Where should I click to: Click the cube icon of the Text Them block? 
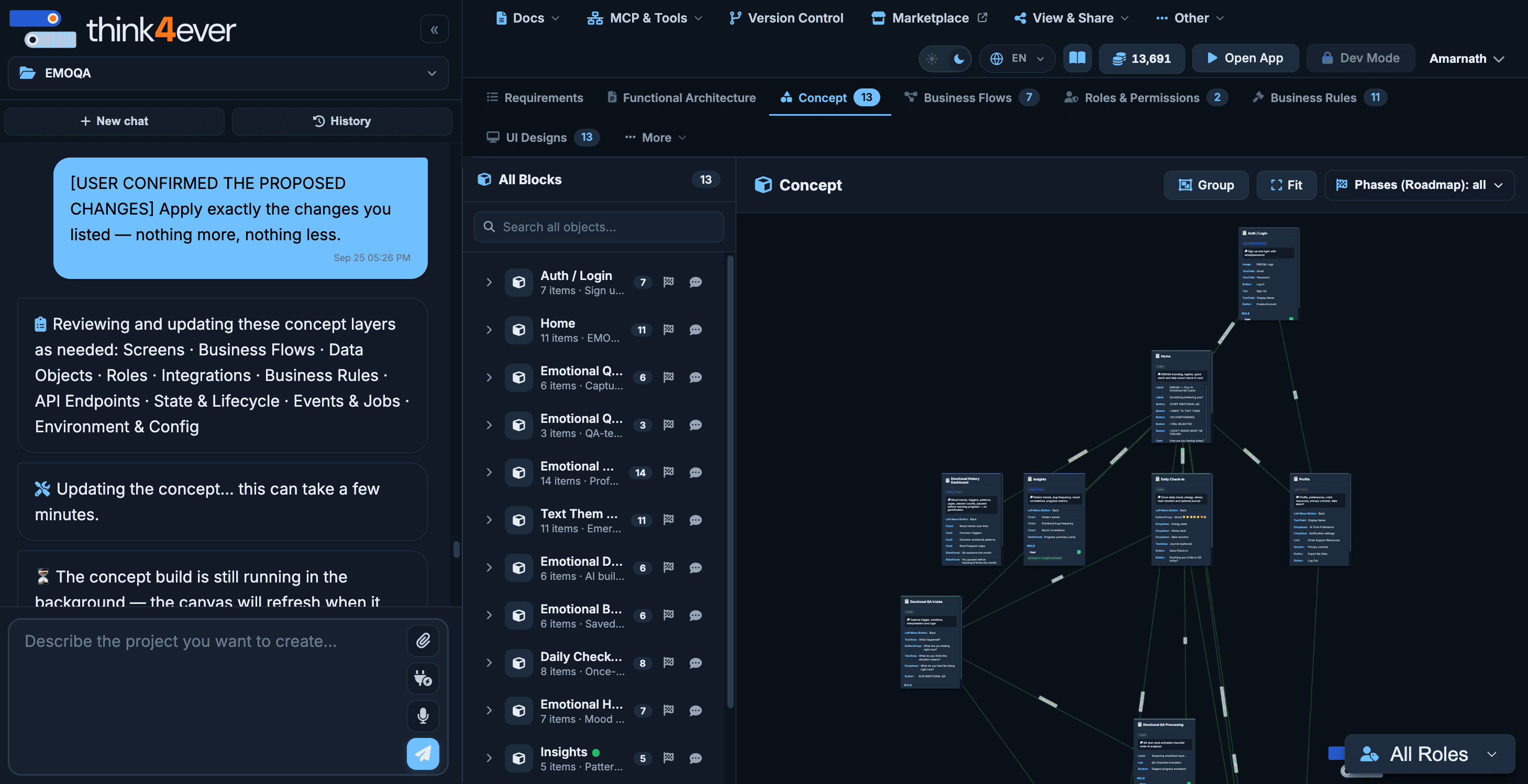(519, 520)
